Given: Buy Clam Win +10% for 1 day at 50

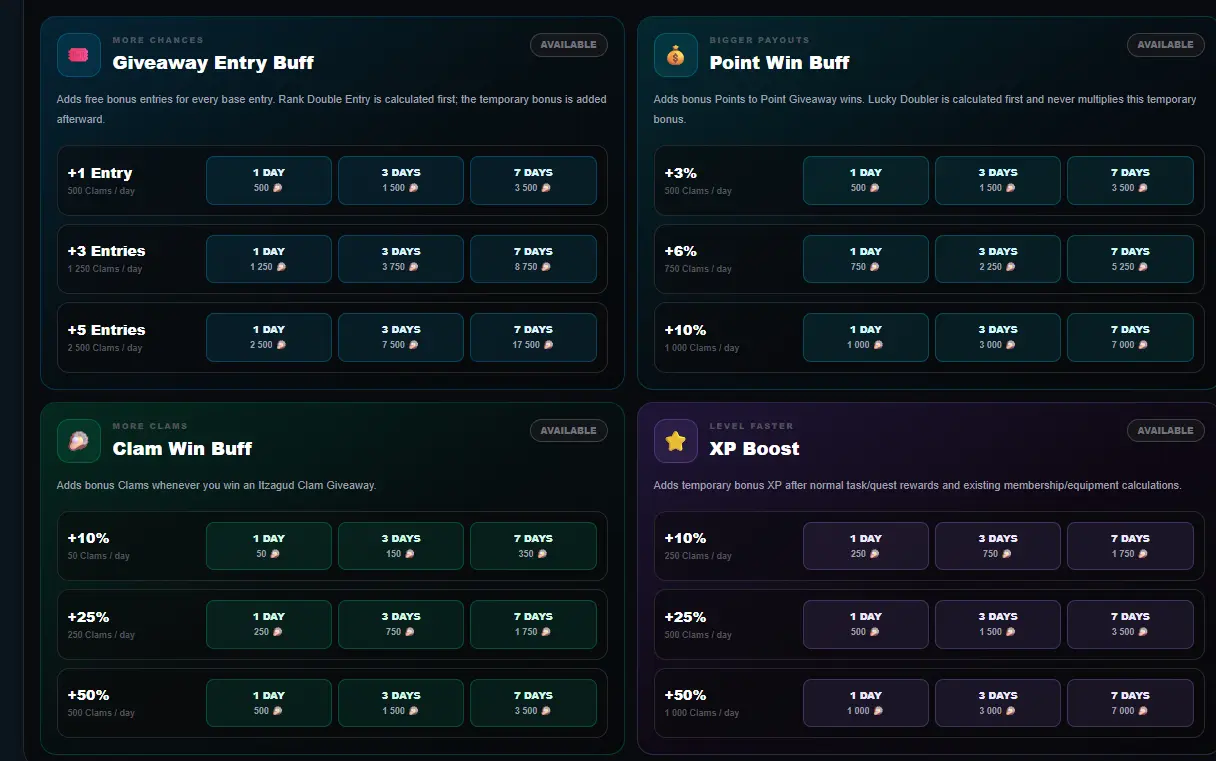Looking at the screenshot, I should [x=269, y=546].
